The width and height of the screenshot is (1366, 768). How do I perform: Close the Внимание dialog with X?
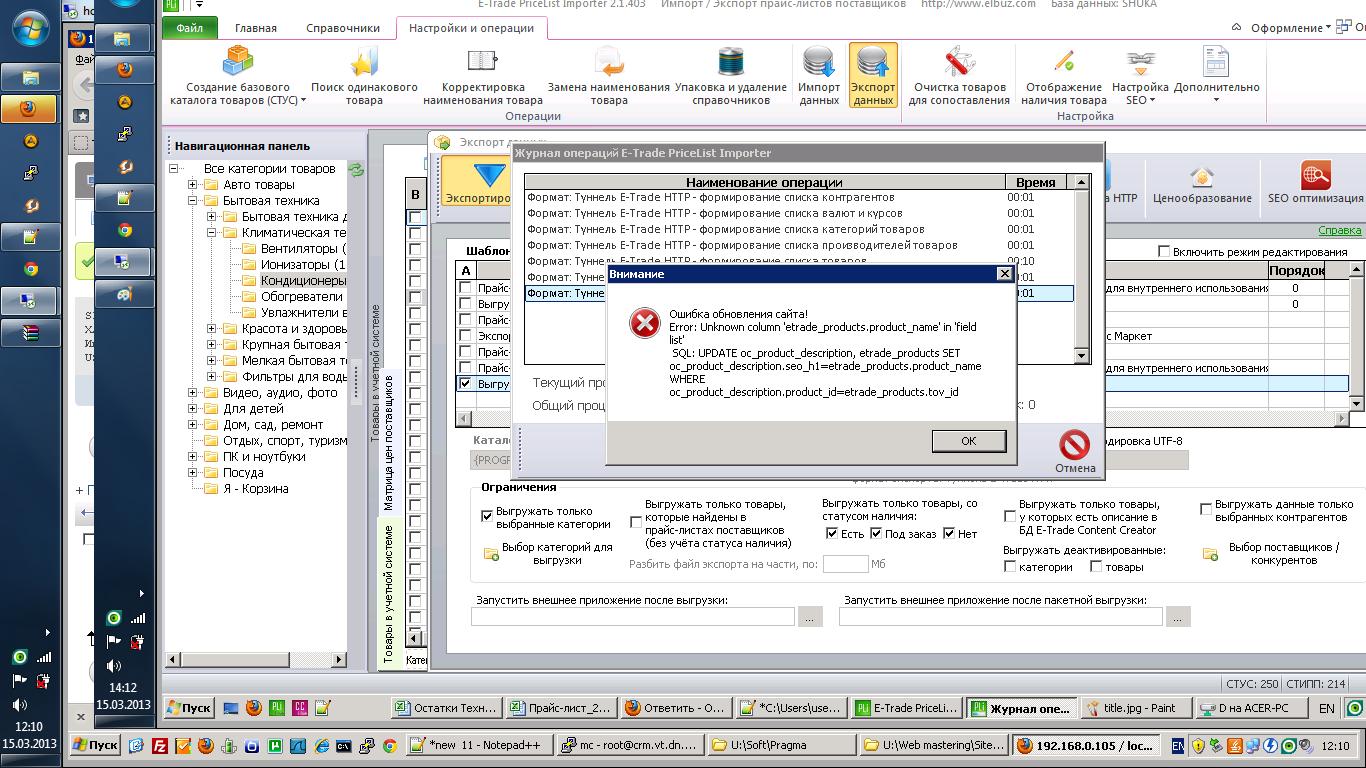[1005, 274]
